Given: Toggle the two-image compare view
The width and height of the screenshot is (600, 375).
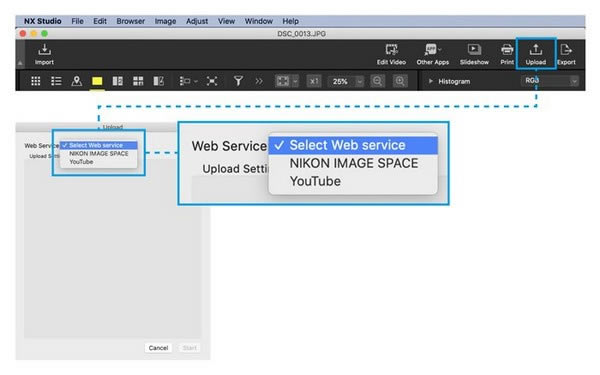Looking at the screenshot, I should (x=117, y=81).
